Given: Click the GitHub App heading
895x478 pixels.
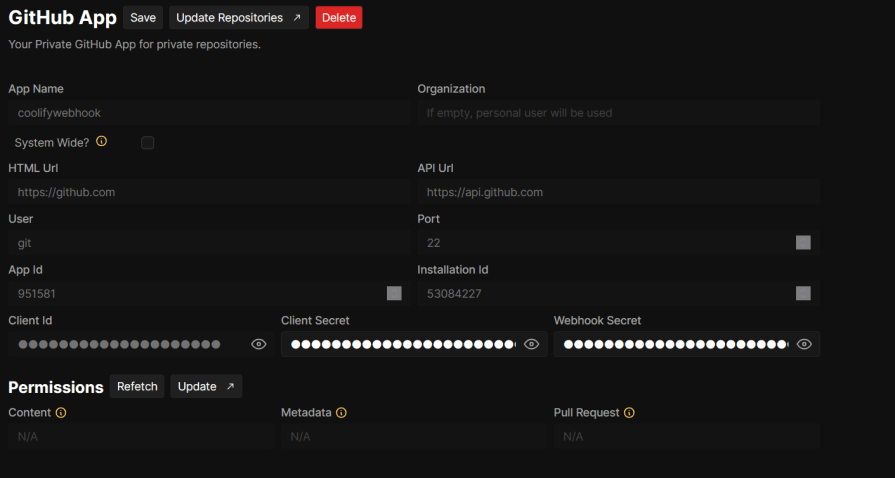Looking at the screenshot, I should (63, 18).
